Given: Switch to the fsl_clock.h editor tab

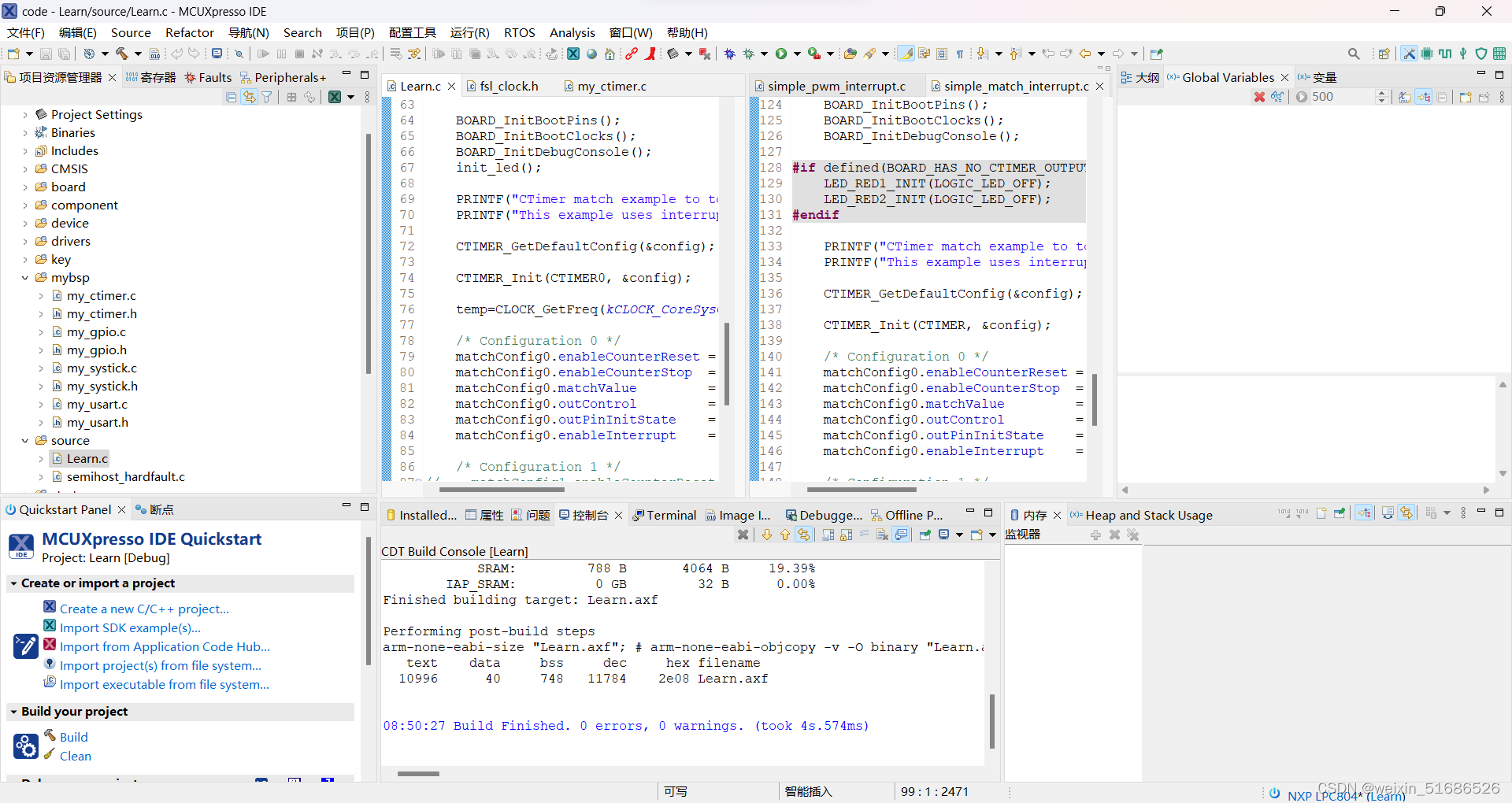Looking at the screenshot, I should 509,86.
